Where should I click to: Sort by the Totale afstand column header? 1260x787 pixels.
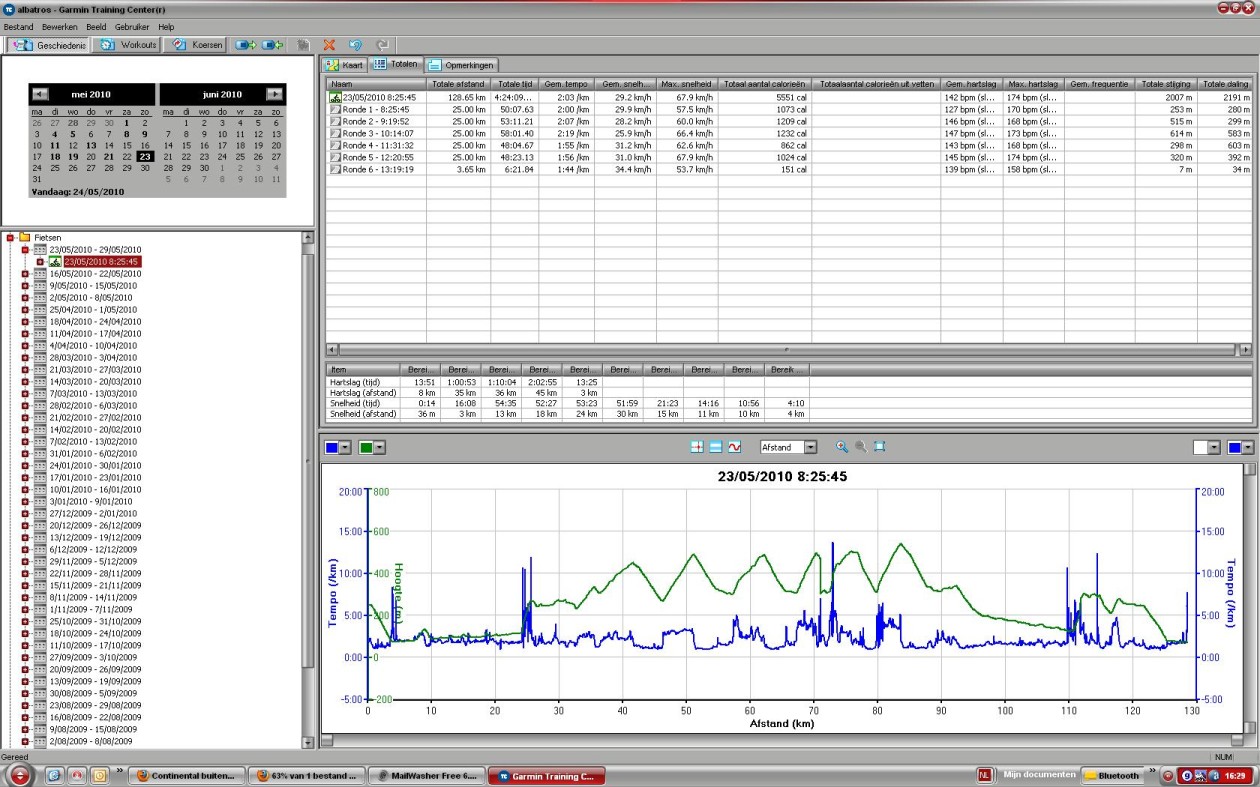click(x=458, y=84)
